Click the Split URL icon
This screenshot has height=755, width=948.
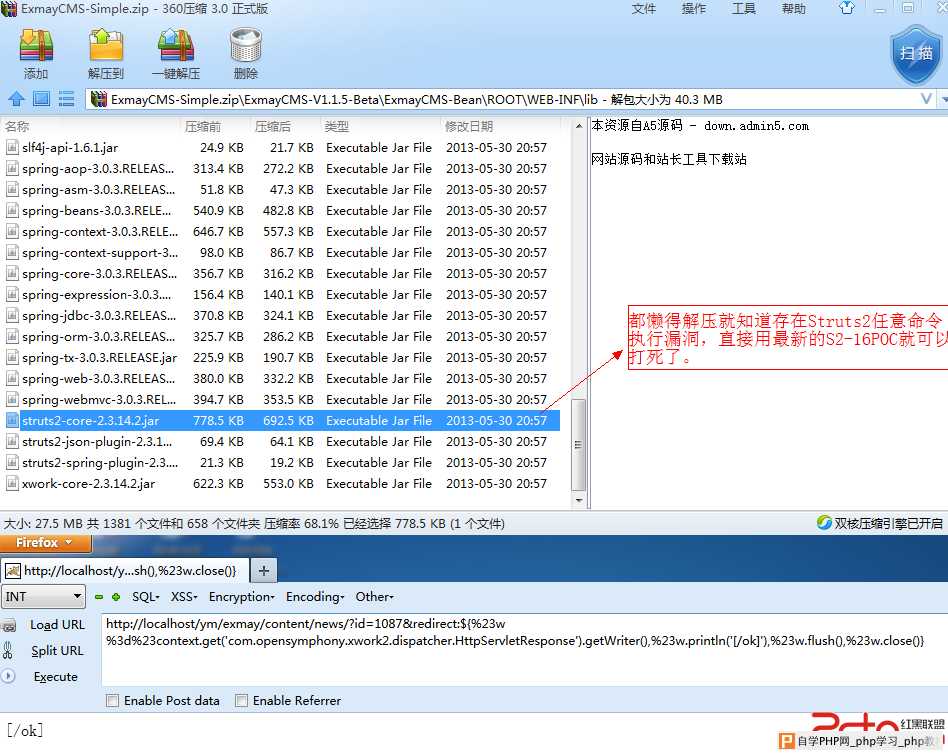[8, 651]
